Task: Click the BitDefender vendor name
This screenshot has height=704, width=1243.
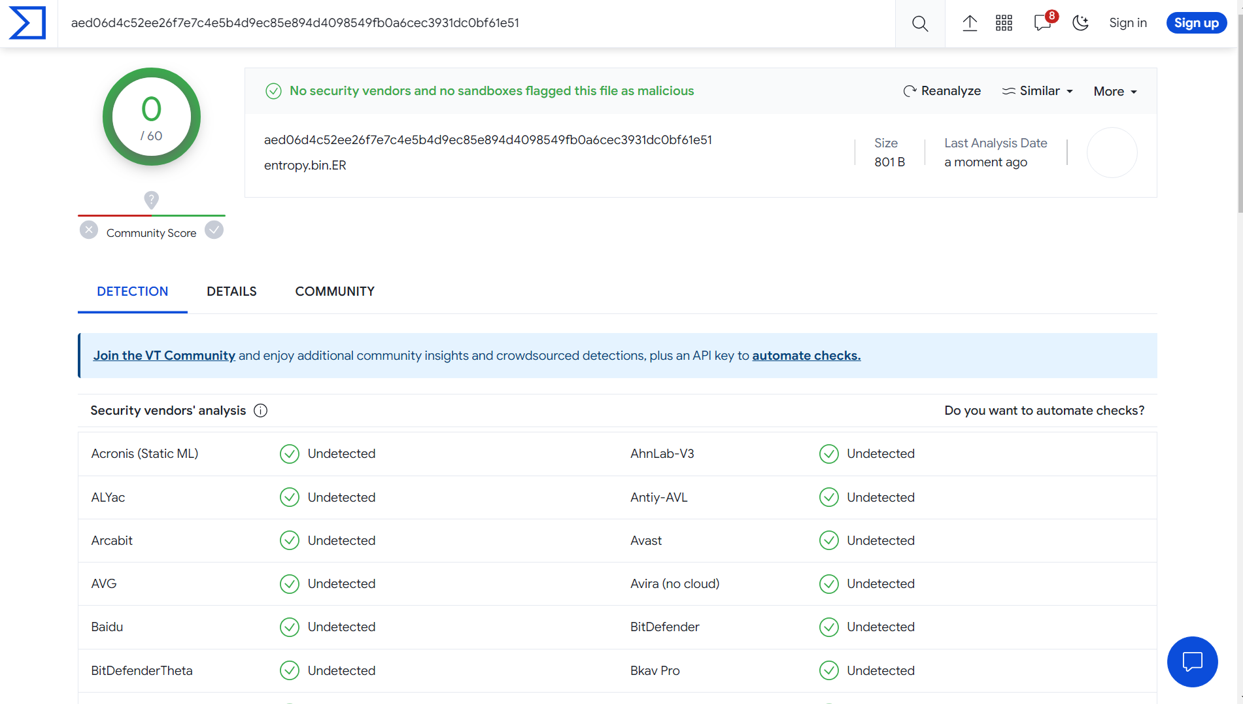Action: [x=665, y=627]
